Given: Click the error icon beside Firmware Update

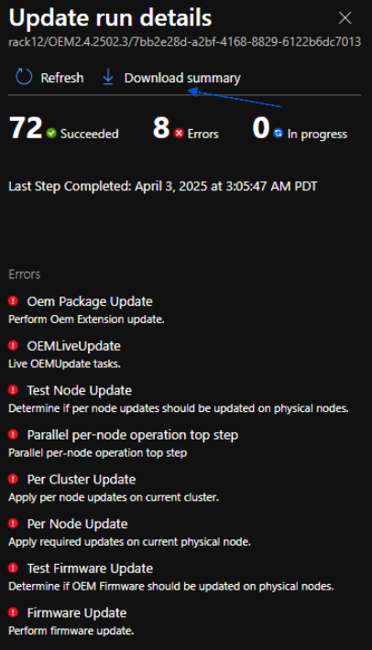Looking at the screenshot, I should [13, 612].
